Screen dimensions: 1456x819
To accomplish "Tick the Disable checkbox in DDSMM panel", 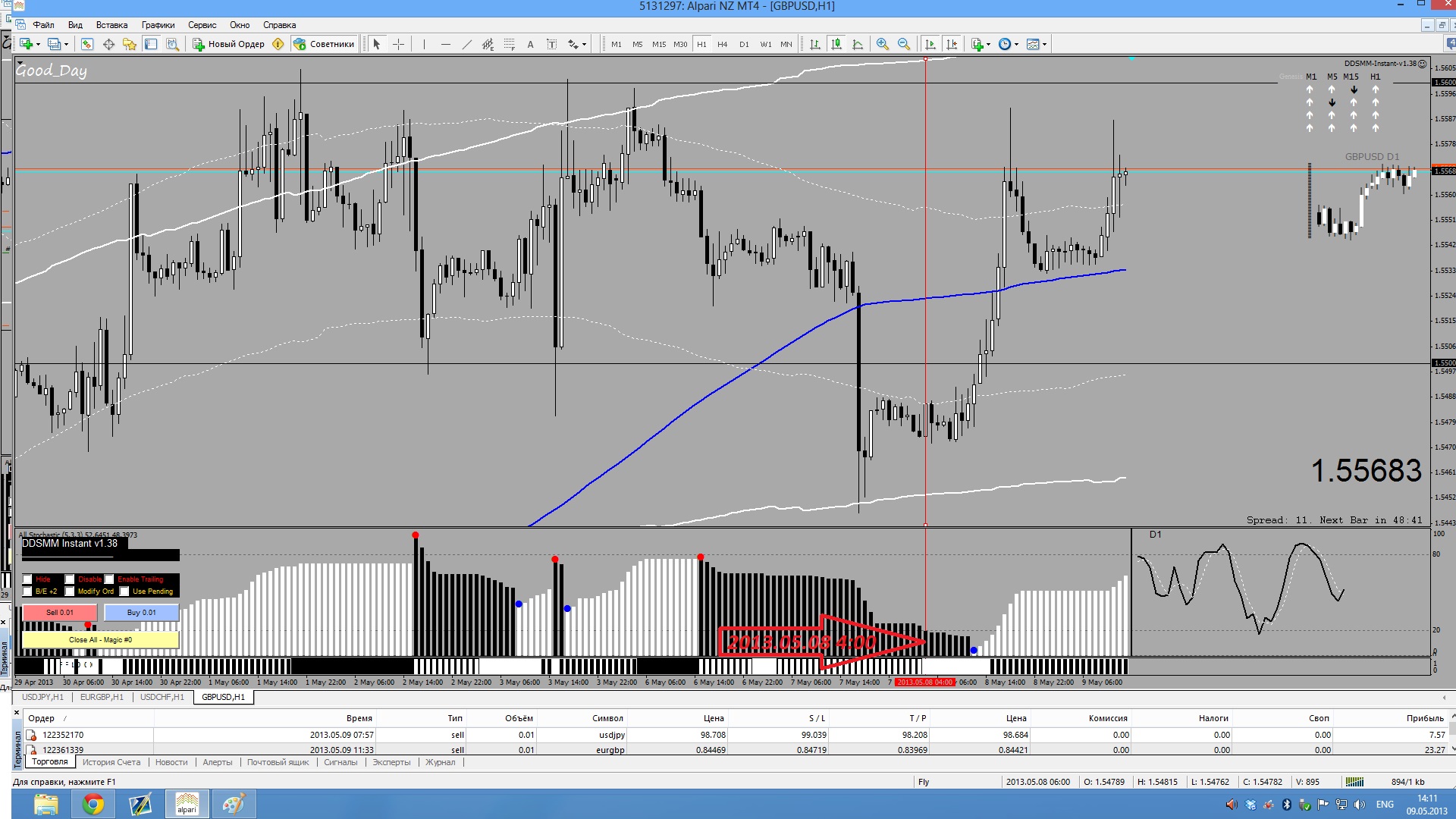I will tap(70, 579).
